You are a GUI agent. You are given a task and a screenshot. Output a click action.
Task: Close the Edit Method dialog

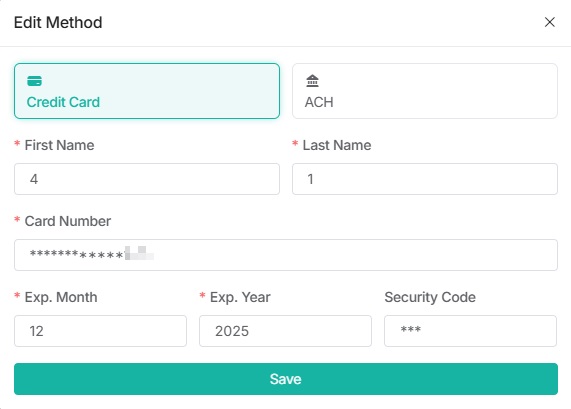coord(550,22)
